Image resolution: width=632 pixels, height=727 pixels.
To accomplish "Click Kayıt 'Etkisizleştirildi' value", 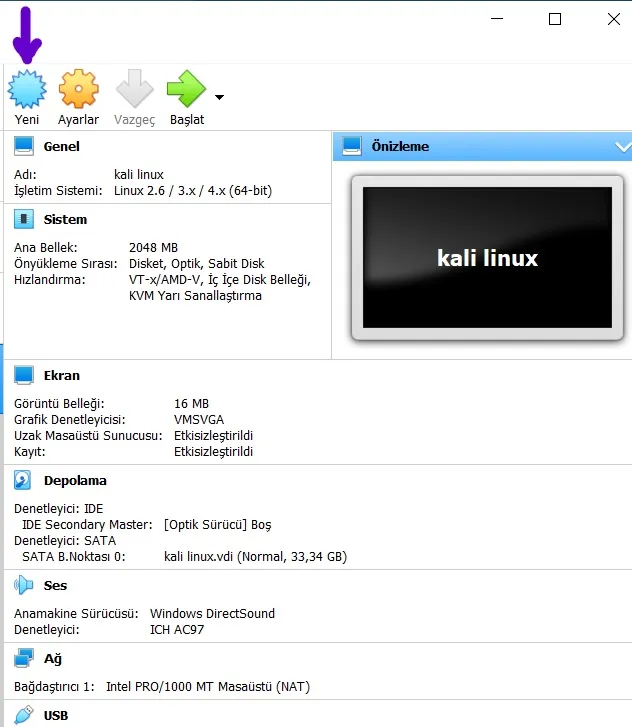I will pyautogui.click(x=213, y=452).
